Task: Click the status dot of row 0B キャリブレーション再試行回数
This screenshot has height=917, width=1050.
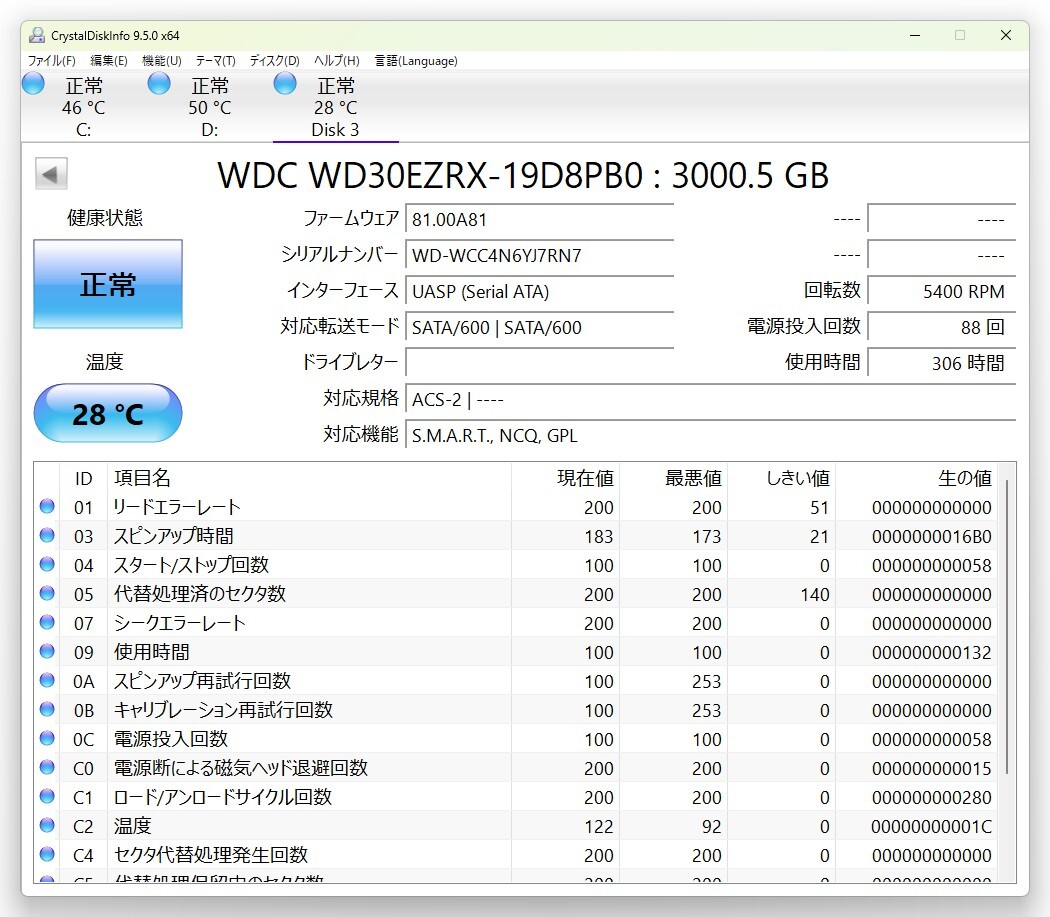Action: [47, 709]
